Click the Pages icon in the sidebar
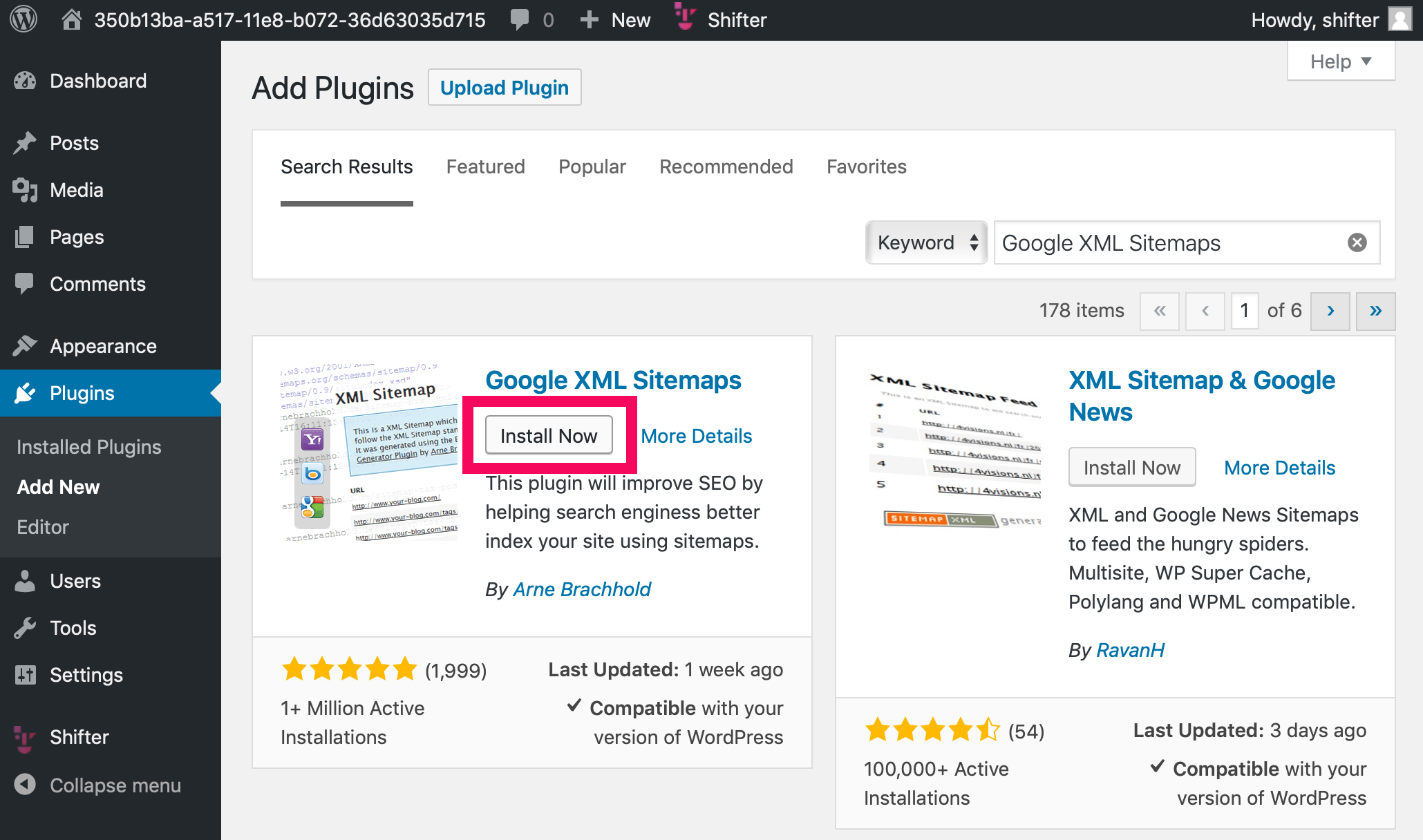Screen dimensions: 1423x840 (x=25, y=237)
